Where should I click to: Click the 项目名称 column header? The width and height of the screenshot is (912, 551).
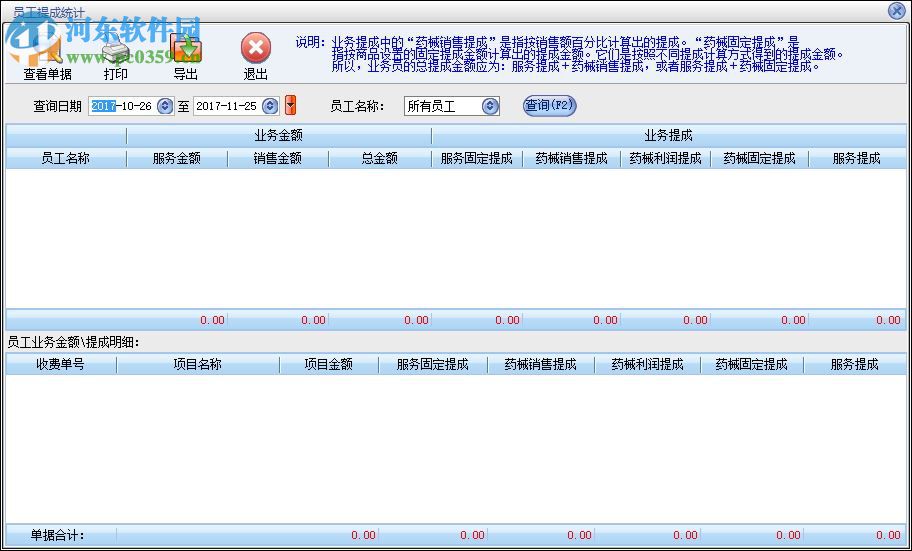pyautogui.click(x=198, y=365)
